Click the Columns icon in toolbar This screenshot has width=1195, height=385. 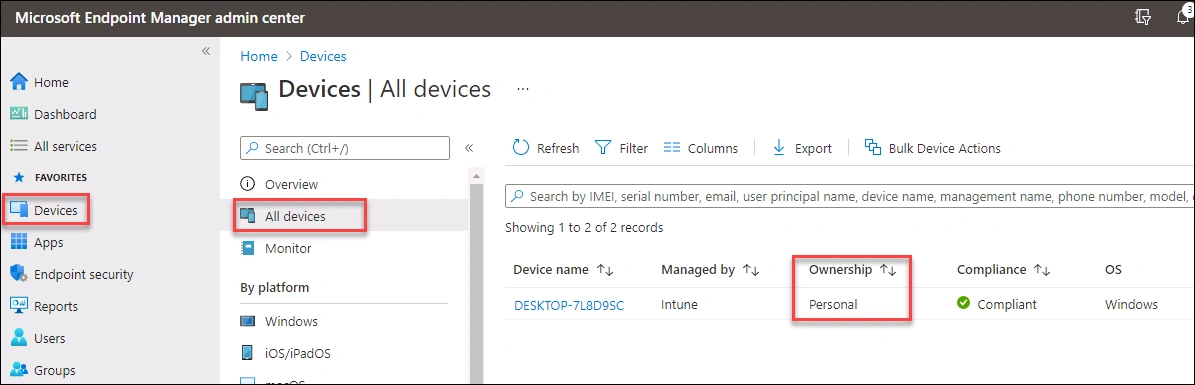pyautogui.click(x=671, y=147)
